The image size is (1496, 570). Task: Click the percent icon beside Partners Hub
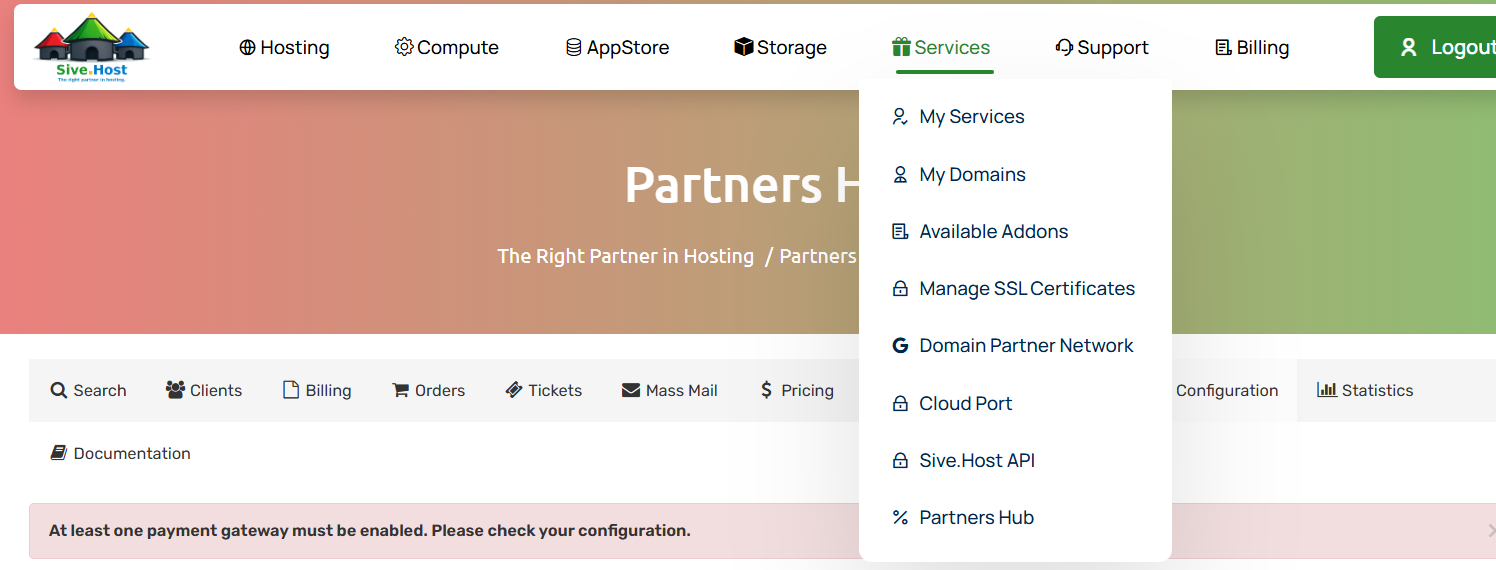(x=900, y=518)
